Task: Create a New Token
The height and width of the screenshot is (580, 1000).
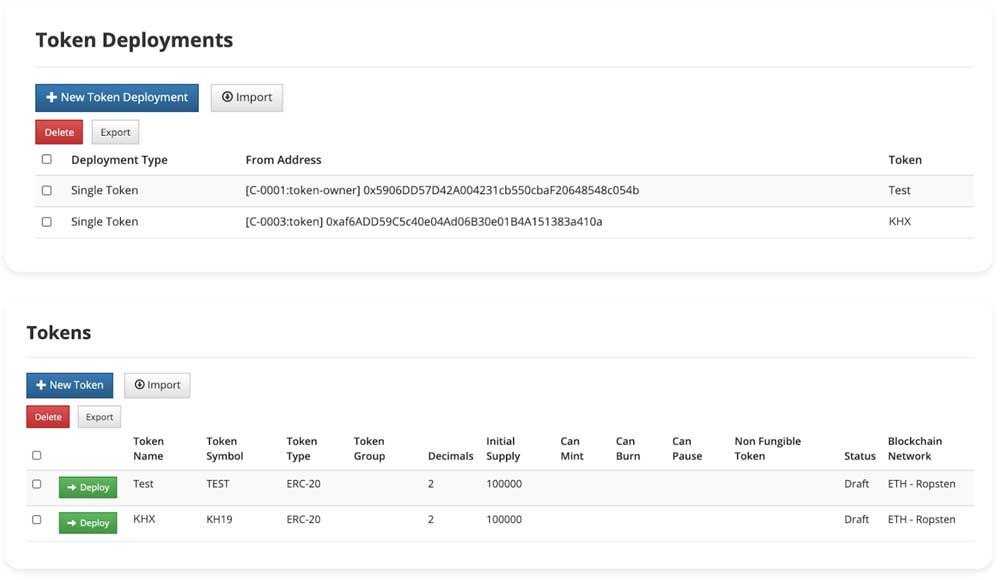Action: pyautogui.click(x=70, y=385)
